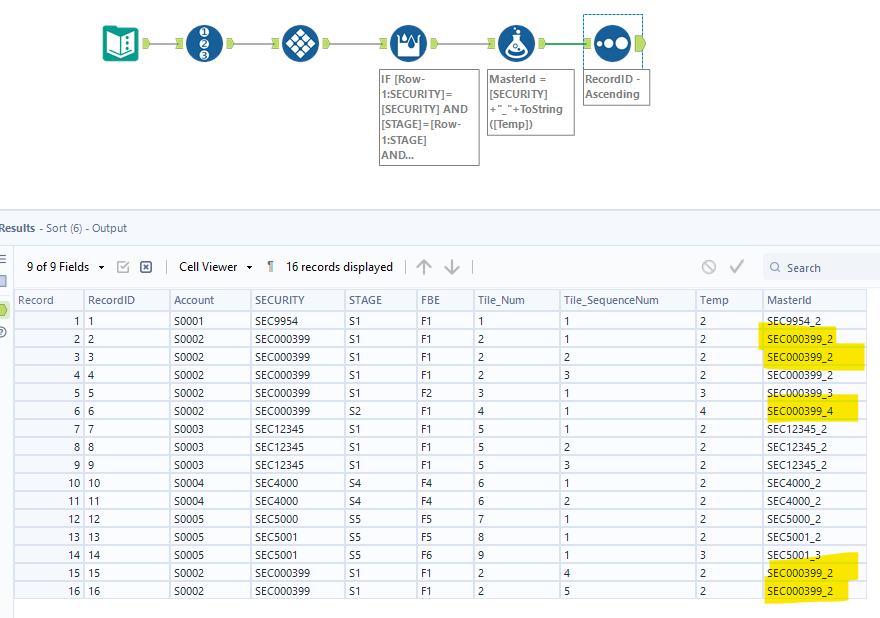Open the Cell Viewer dropdown

(x=216, y=267)
